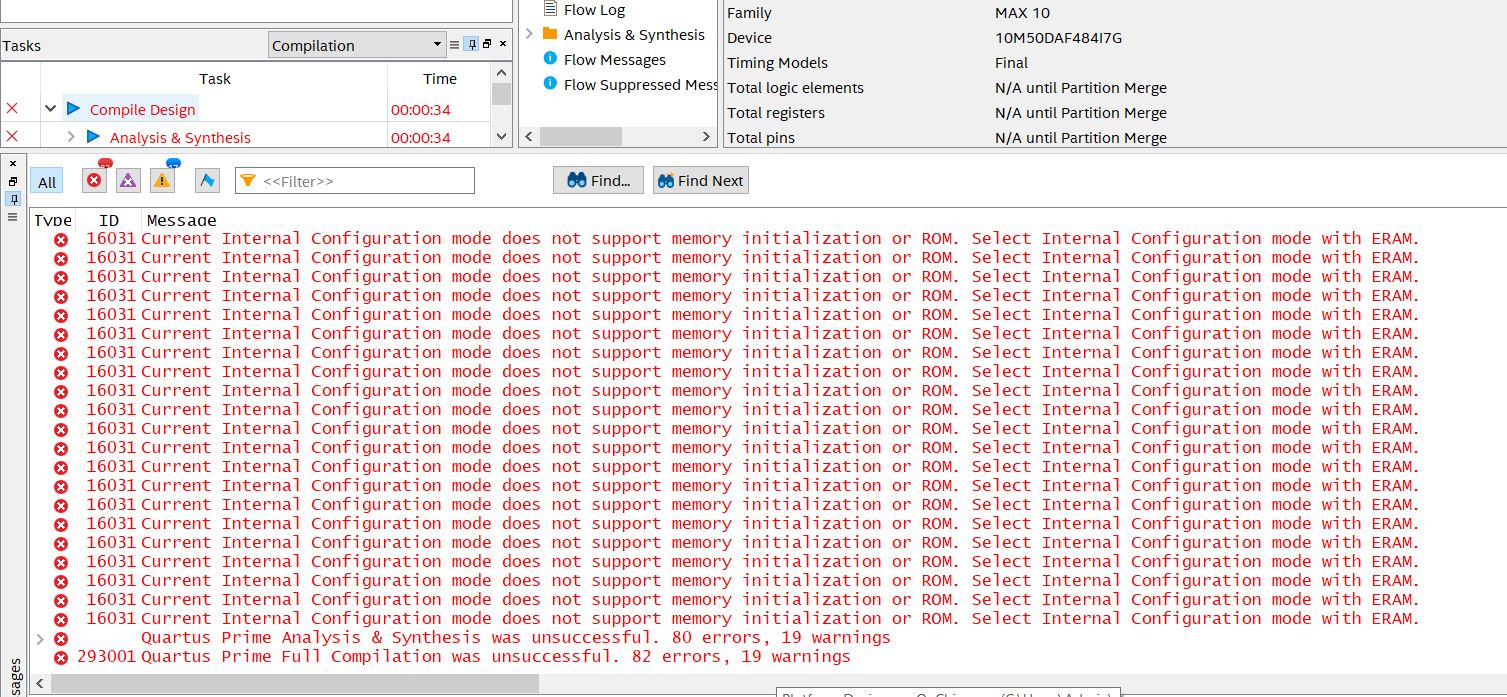This screenshot has width=1507, height=697.
Task: Open Flow Suppressed Messages report
Action: [x=640, y=85]
